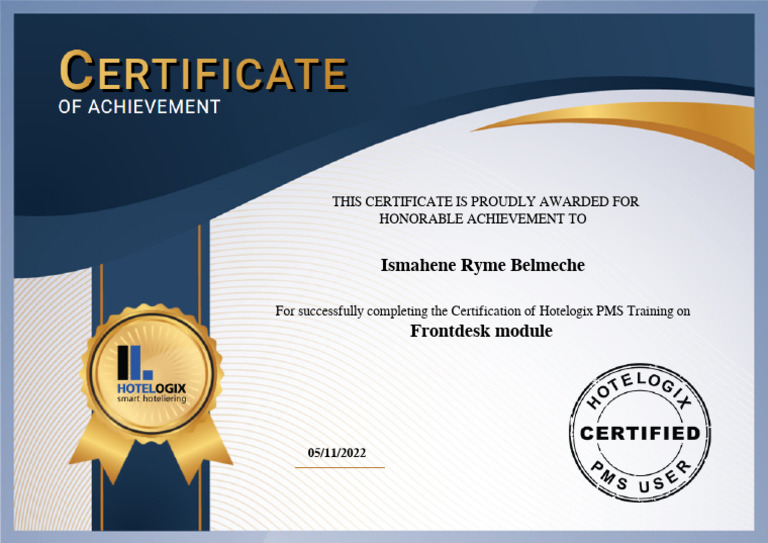The width and height of the screenshot is (768, 543).
Task: Click the "HOTELOGIX" wordmark on the medal
Action: (x=151, y=388)
